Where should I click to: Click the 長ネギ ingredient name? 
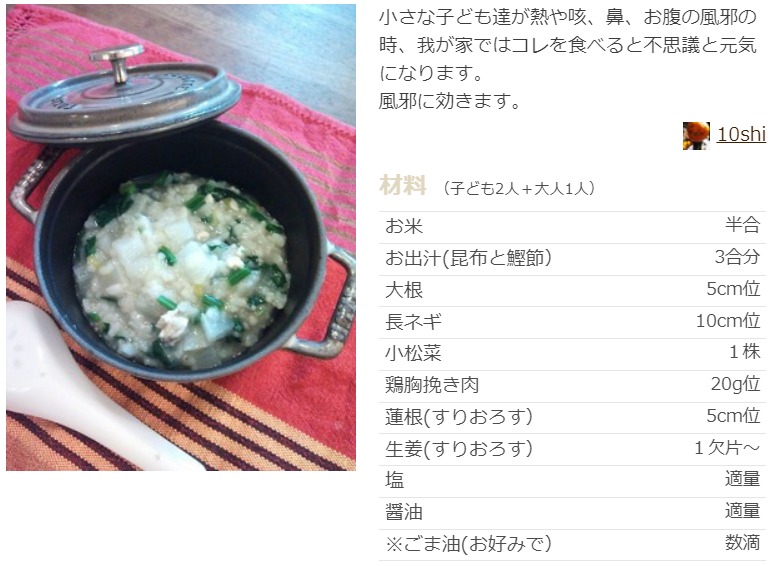[x=413, y=323]
